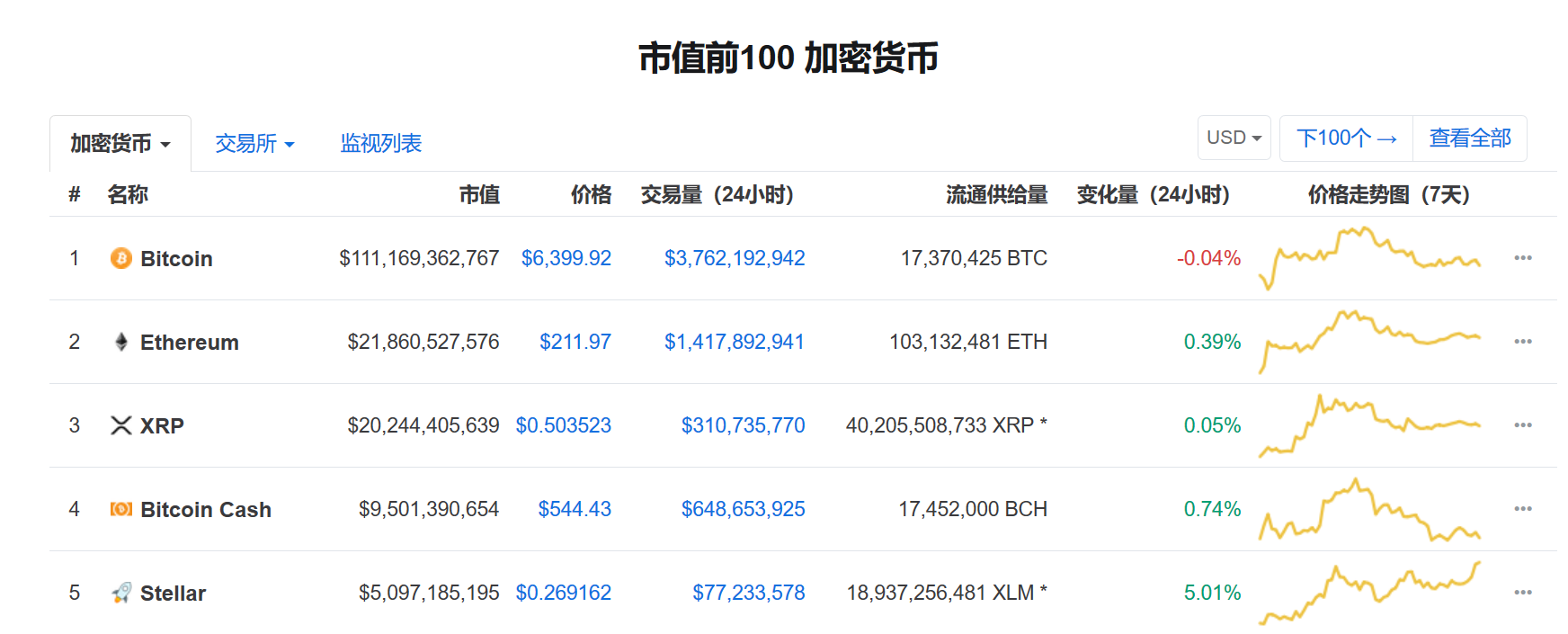The height and width of the screenshot is (634, 1568).
Task: Sort by the # rank column header
Action: (x=75, y=195)
